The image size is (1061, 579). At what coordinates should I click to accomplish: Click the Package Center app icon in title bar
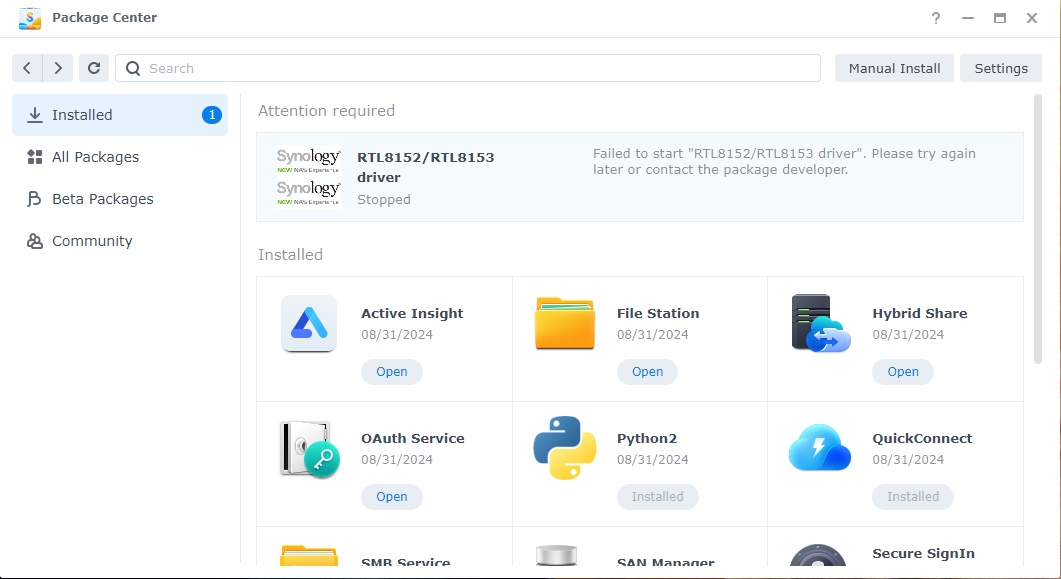(30, 18)
